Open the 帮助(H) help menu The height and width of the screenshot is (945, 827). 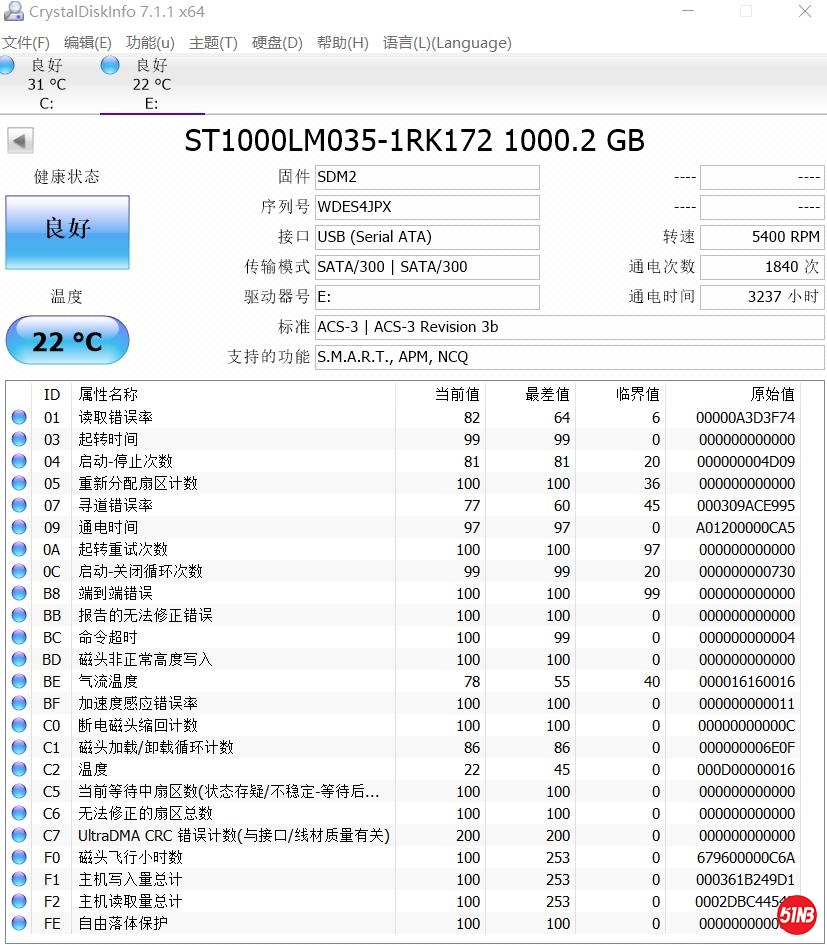coord(343,43)
